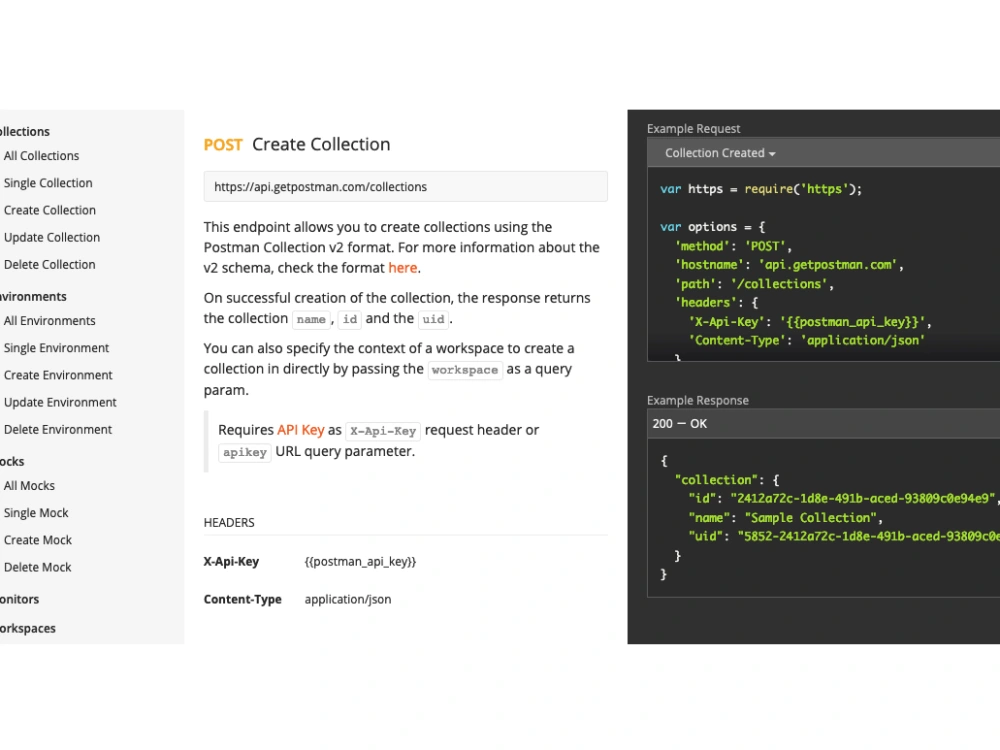1000x750 pixels.
Task: Click the 'hostname' code line
Action: pyautogui.click(x=789, y=265)
